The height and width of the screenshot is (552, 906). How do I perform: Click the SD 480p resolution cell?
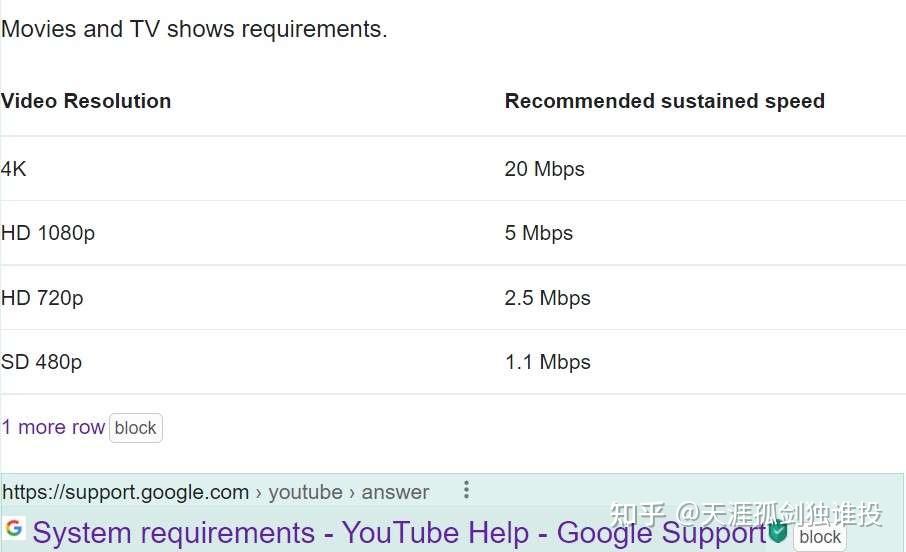click(x=41, y=362)
